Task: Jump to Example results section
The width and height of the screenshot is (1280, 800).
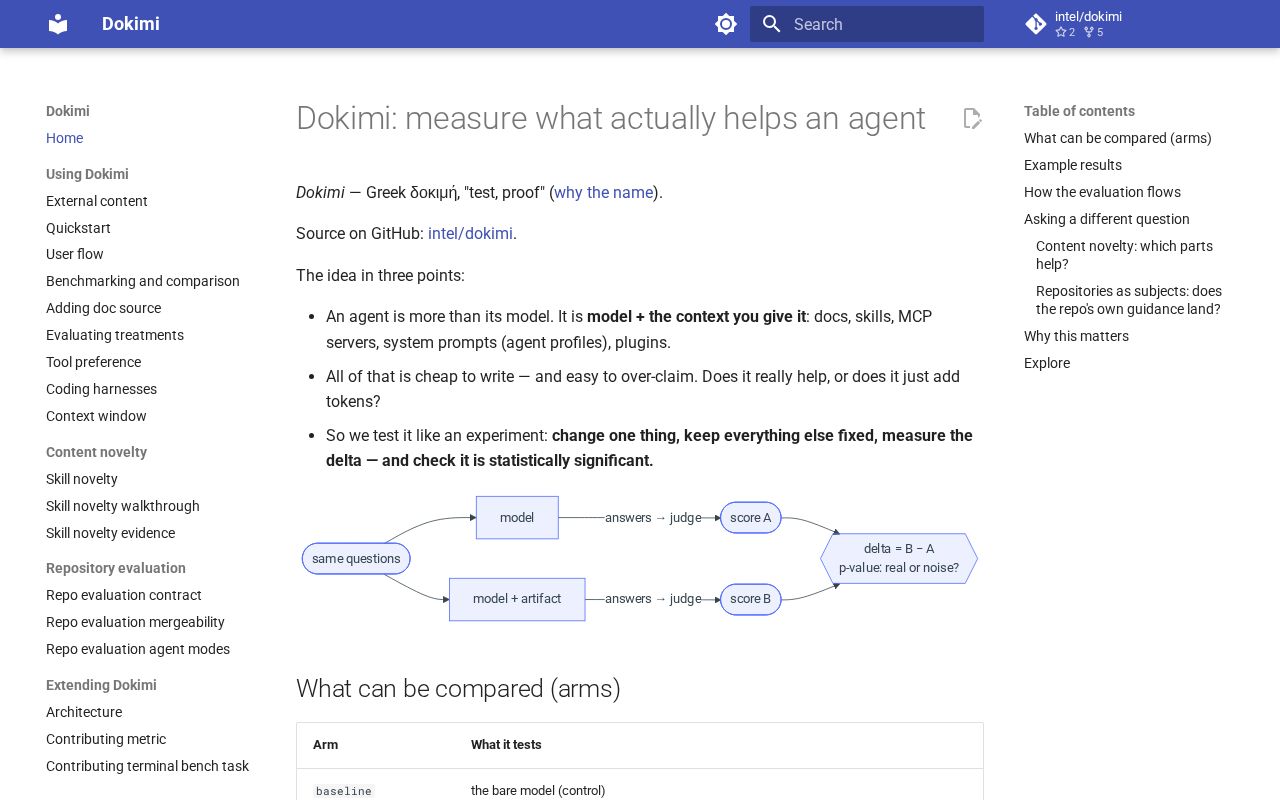Action: click(x=1073, y=165)
